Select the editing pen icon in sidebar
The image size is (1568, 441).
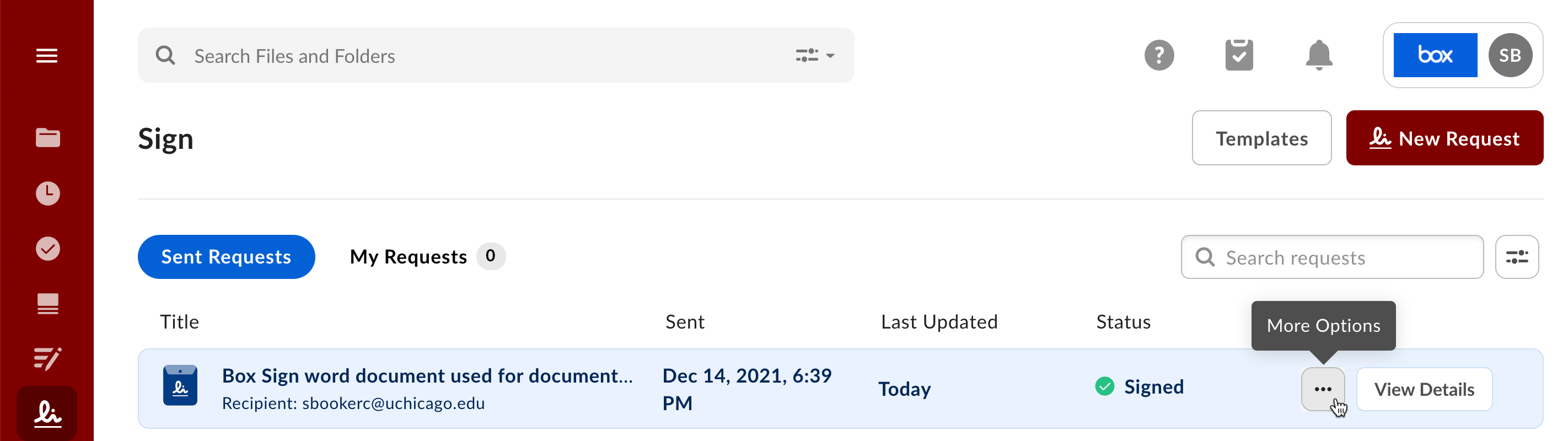point(47,359)
